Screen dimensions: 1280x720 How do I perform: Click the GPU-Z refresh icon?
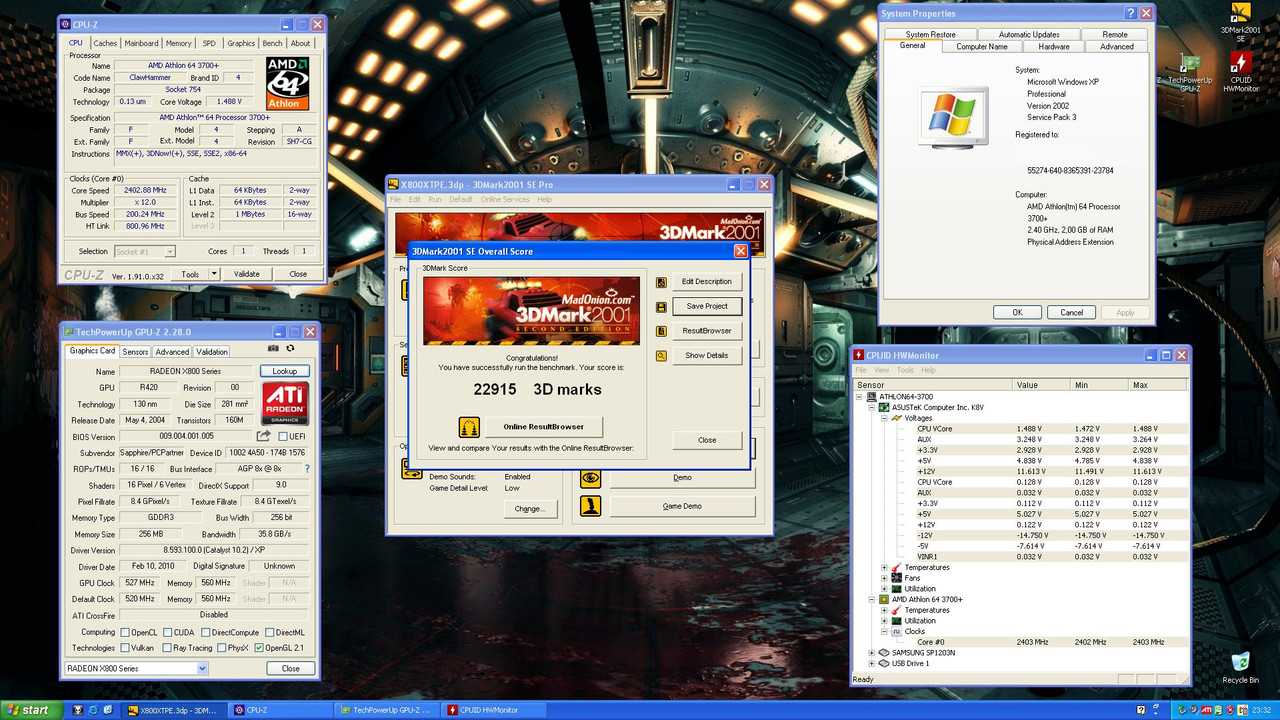(x=290, y=348)
